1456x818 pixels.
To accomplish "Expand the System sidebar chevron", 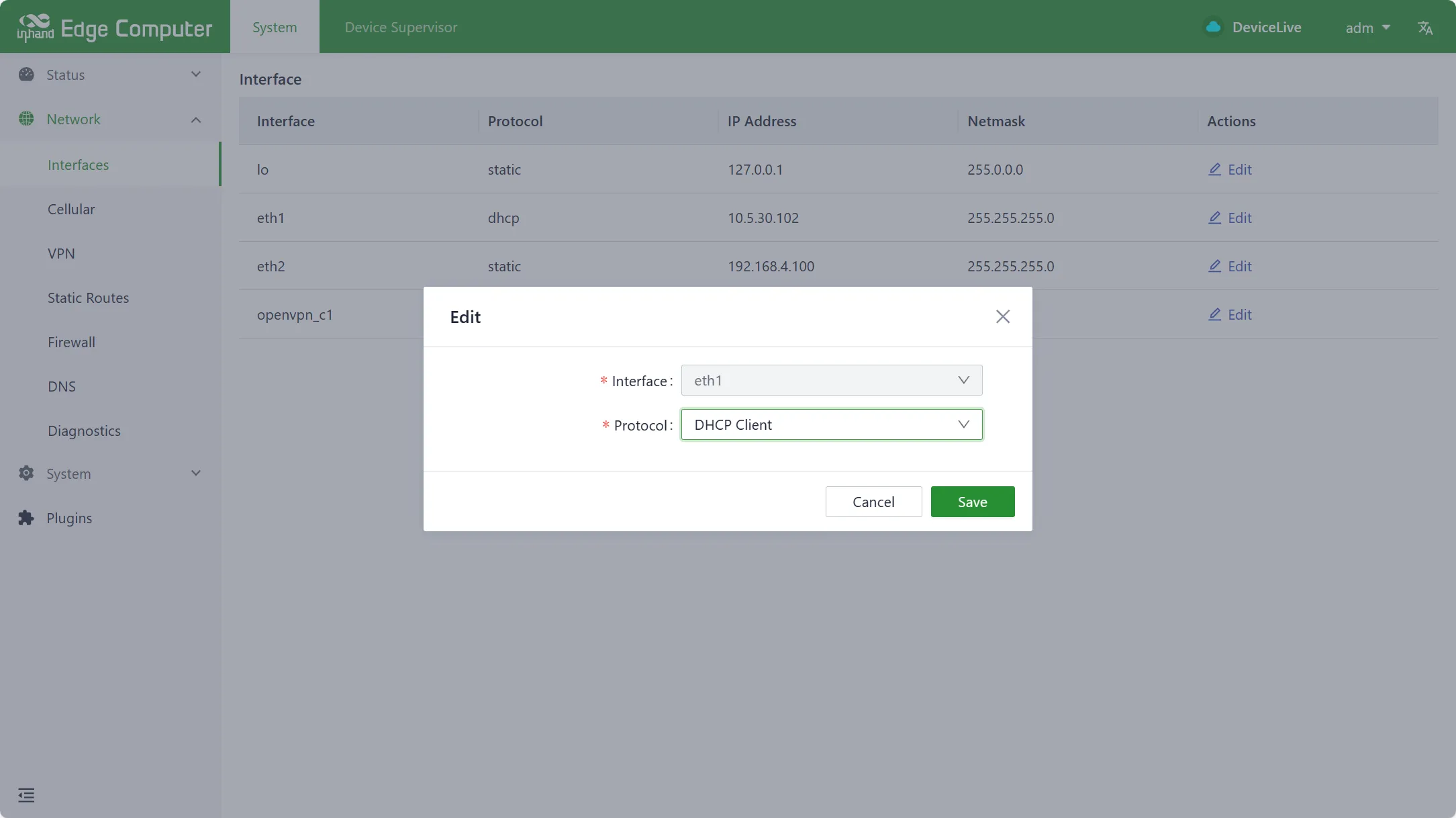I will click(x=196, y=473).
